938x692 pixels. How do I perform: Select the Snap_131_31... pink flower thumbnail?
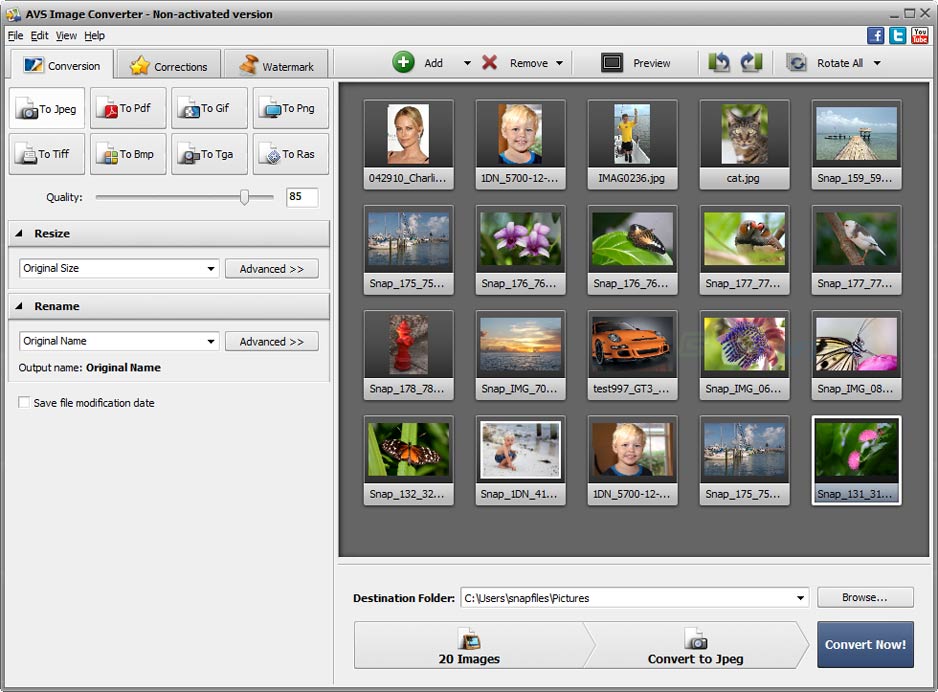856,460
